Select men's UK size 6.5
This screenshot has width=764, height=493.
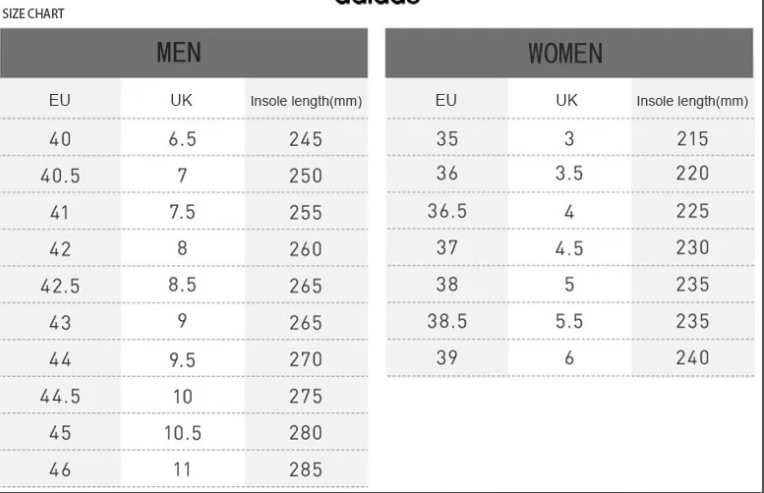point(182,139)
